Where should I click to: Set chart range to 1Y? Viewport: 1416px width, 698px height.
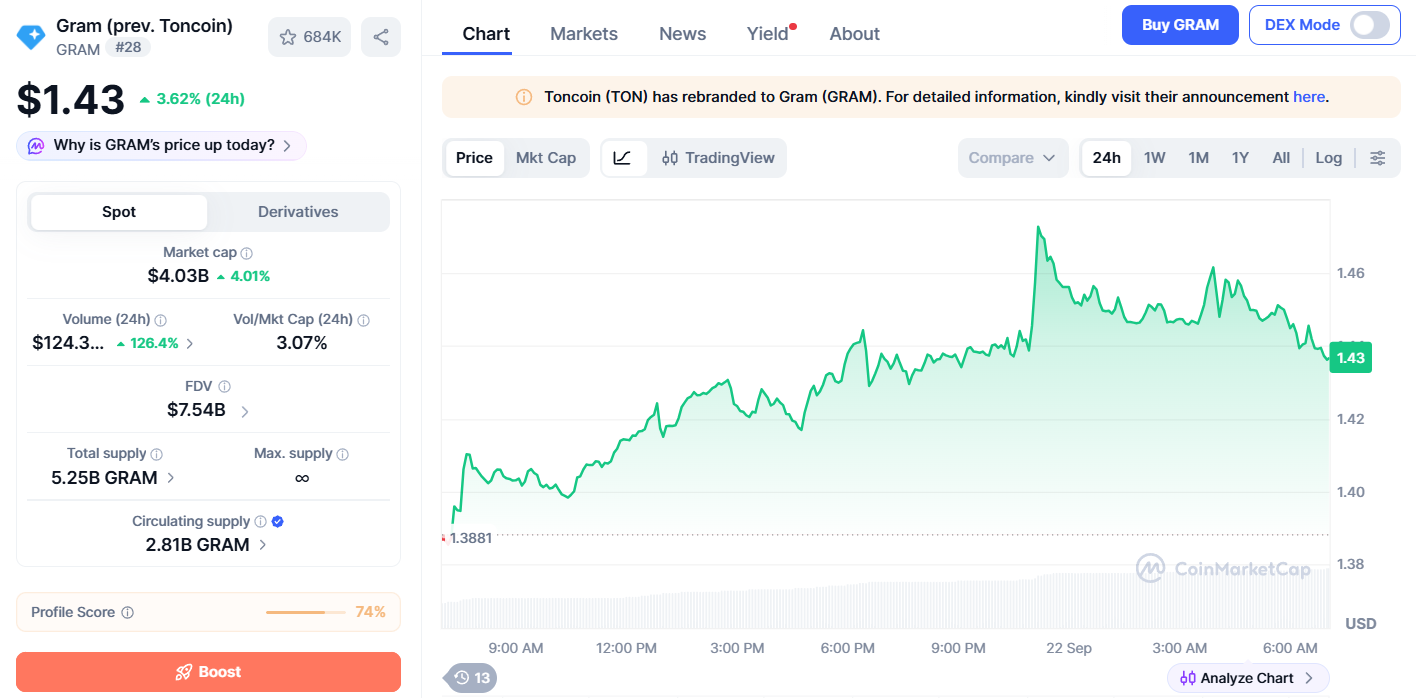[x=1240, y=158]
